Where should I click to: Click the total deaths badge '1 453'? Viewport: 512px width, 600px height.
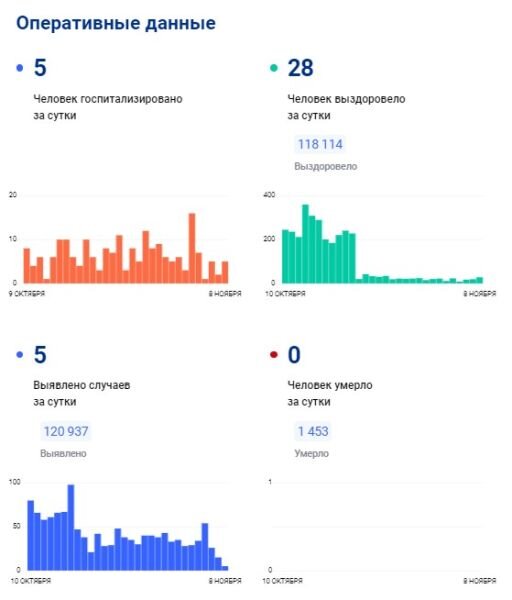click(x=313, y=431)
